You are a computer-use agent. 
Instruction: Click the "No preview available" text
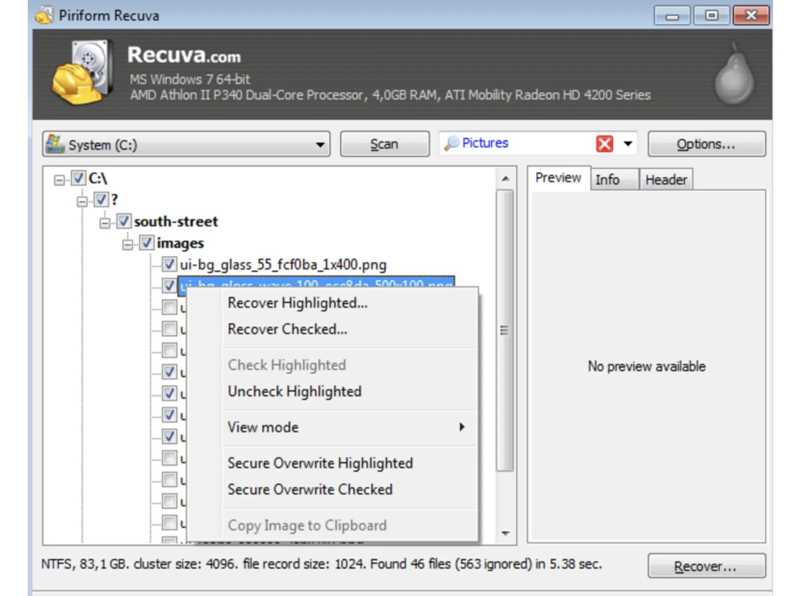646,366
